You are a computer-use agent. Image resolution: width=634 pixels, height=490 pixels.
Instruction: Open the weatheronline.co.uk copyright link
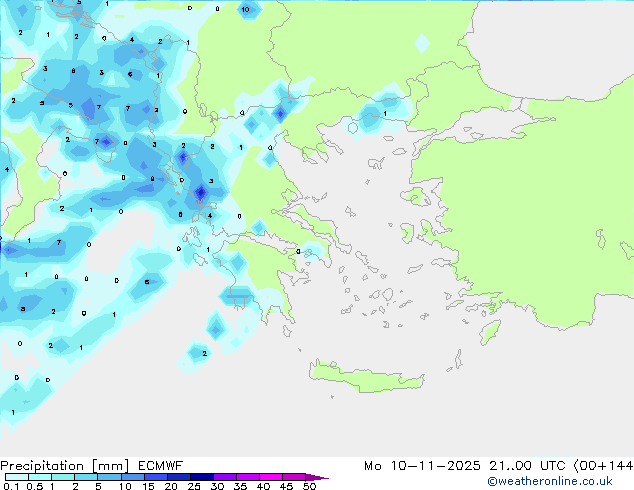[x=549, y=481]
